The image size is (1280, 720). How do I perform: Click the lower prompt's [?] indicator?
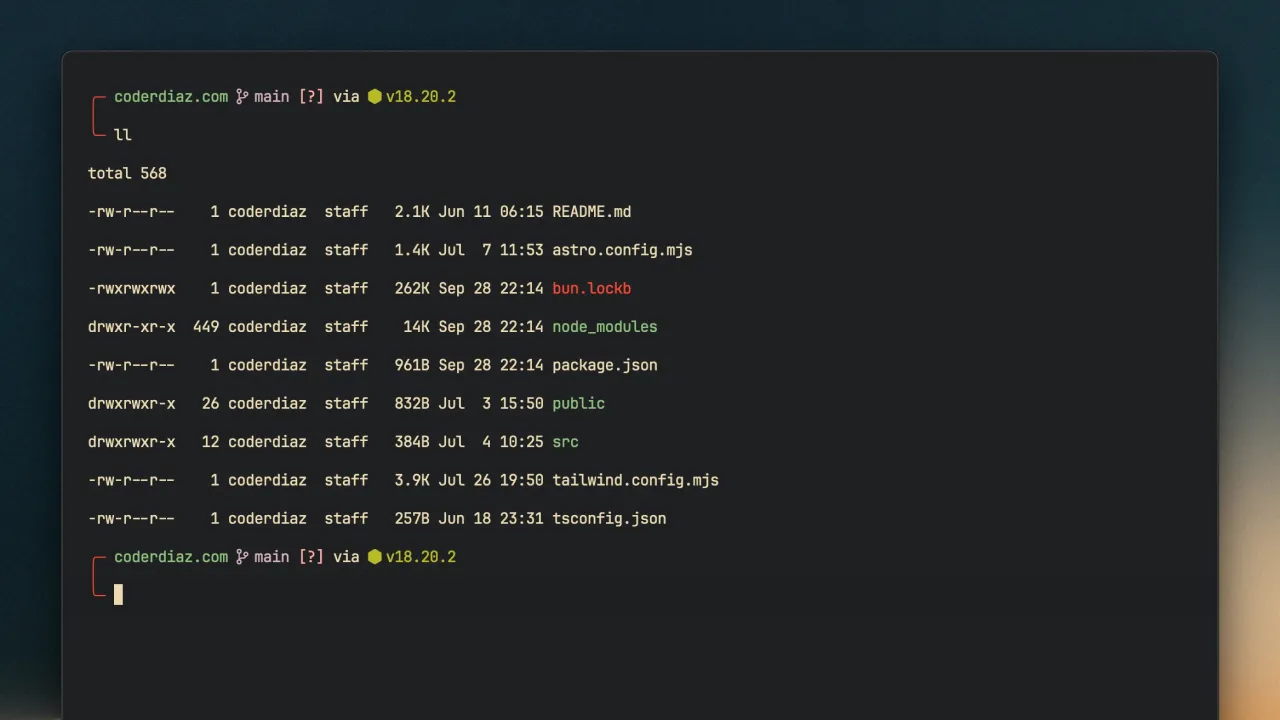(311, 557)
